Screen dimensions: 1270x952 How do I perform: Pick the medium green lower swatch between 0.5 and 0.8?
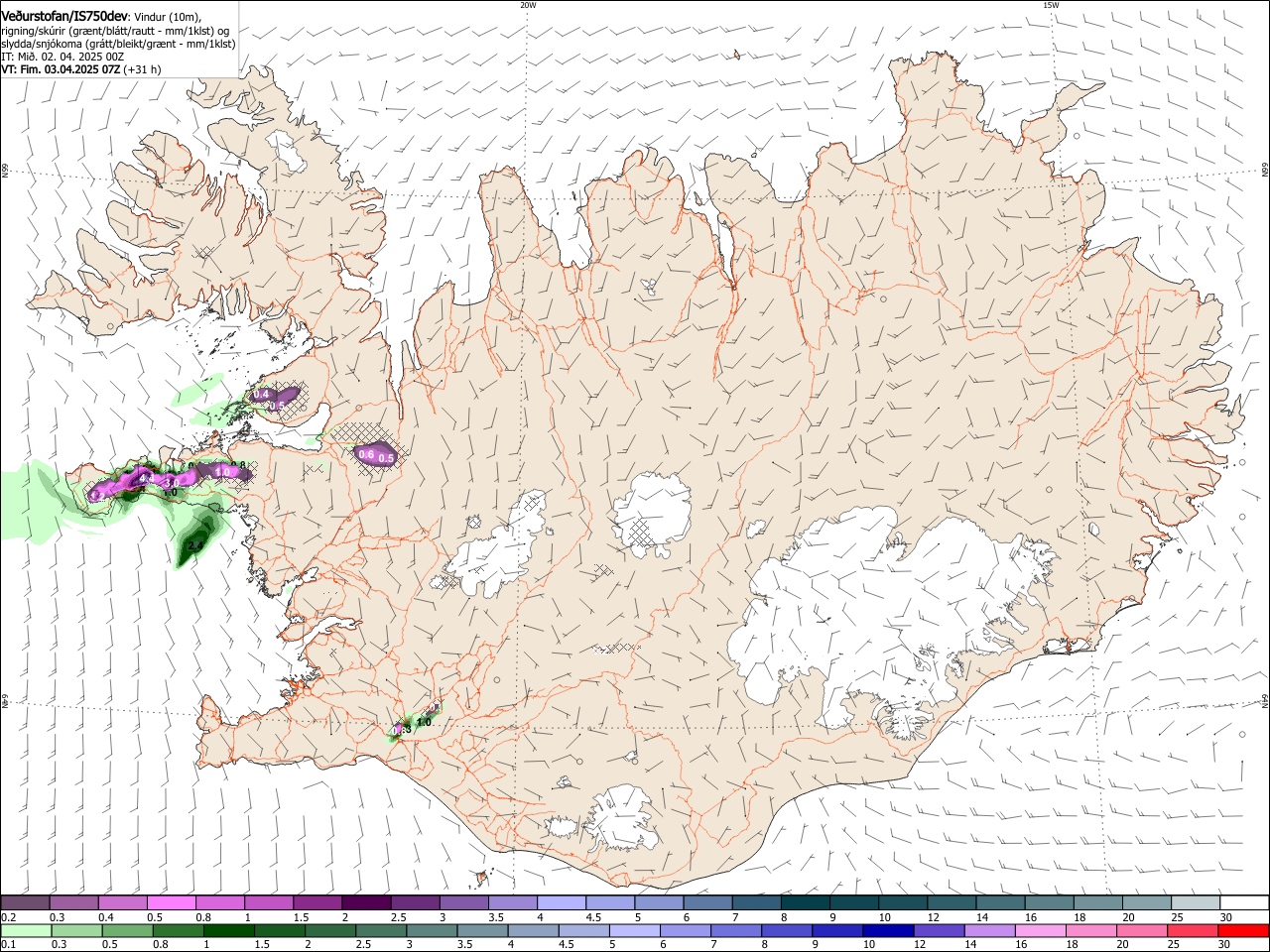click(127, 930)
